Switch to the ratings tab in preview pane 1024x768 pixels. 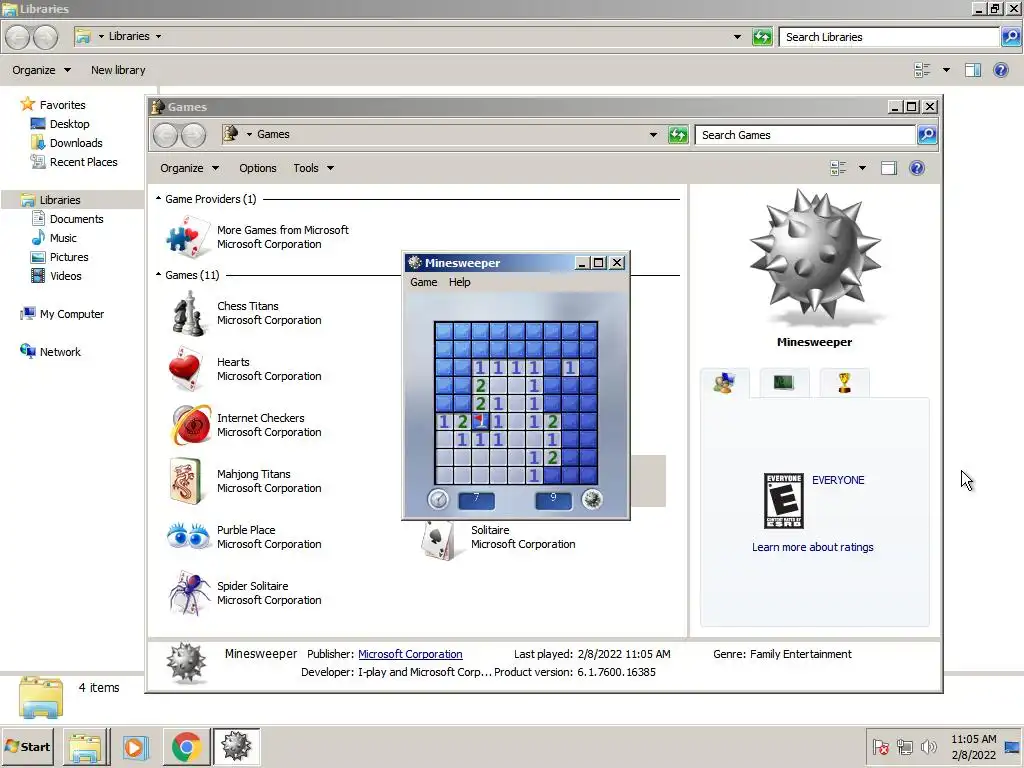point(724,383)
